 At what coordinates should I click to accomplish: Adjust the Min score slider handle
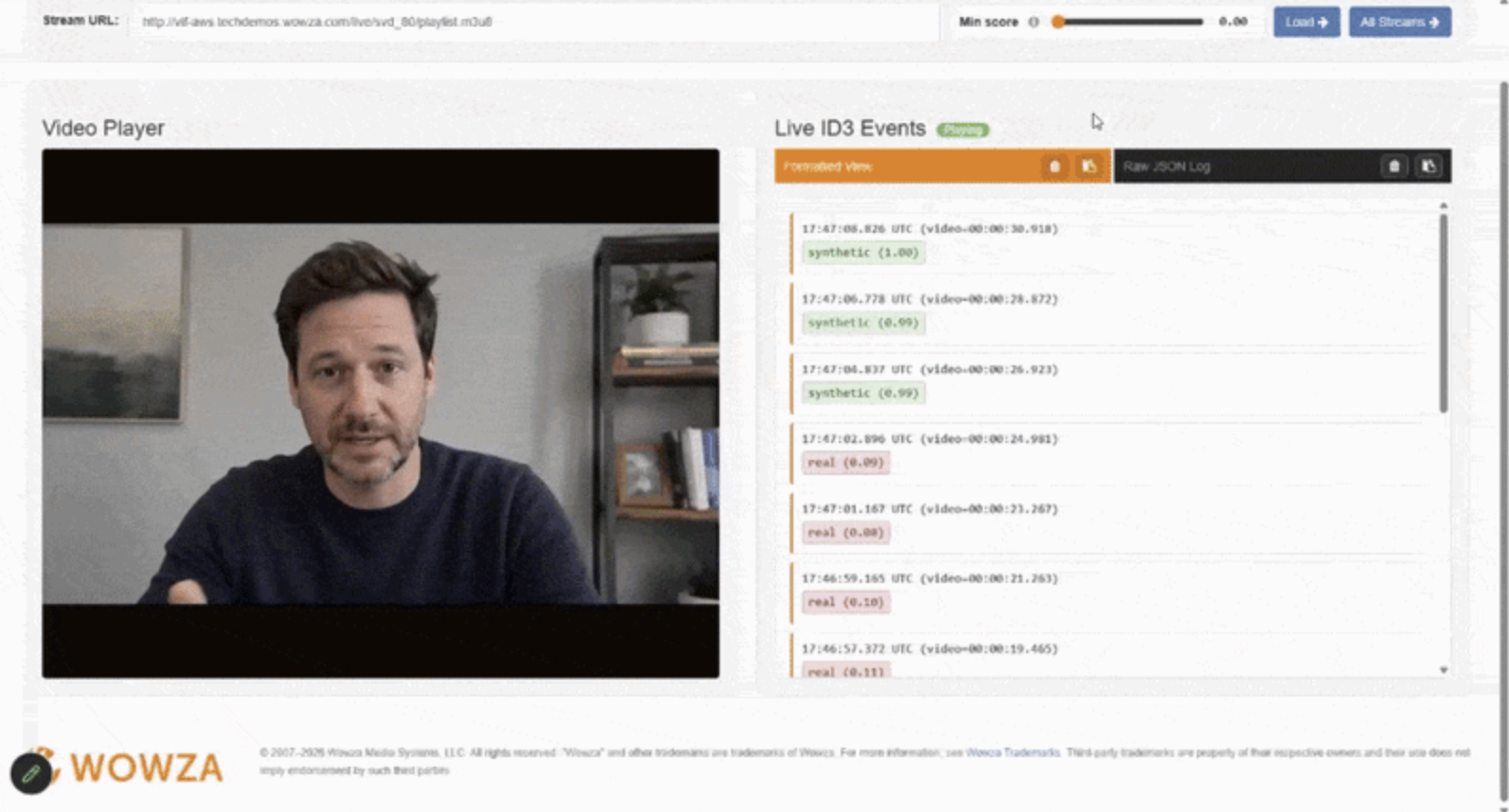click(x=1058, y=22)
